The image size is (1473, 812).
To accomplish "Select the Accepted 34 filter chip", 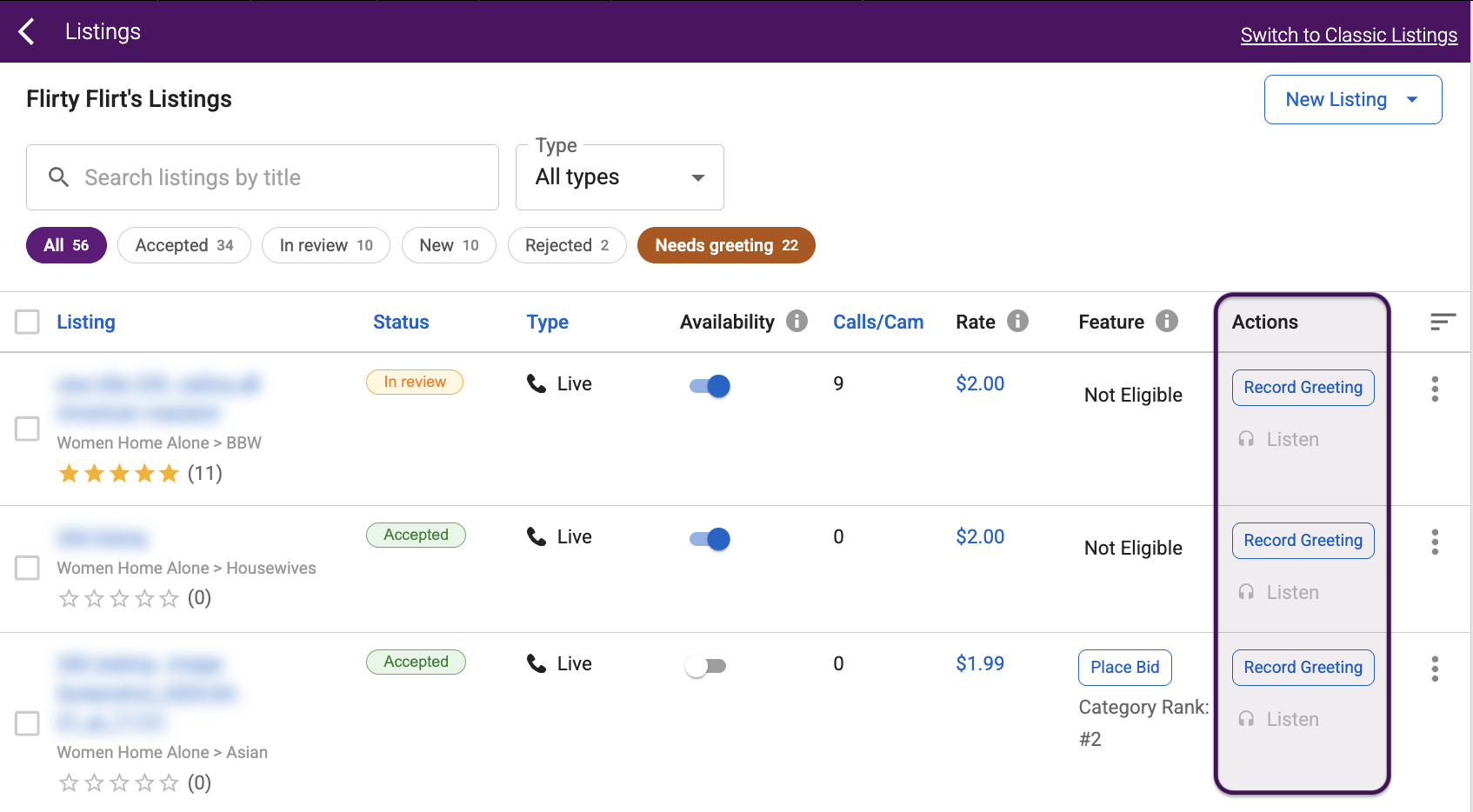I will tap(184, 245).
